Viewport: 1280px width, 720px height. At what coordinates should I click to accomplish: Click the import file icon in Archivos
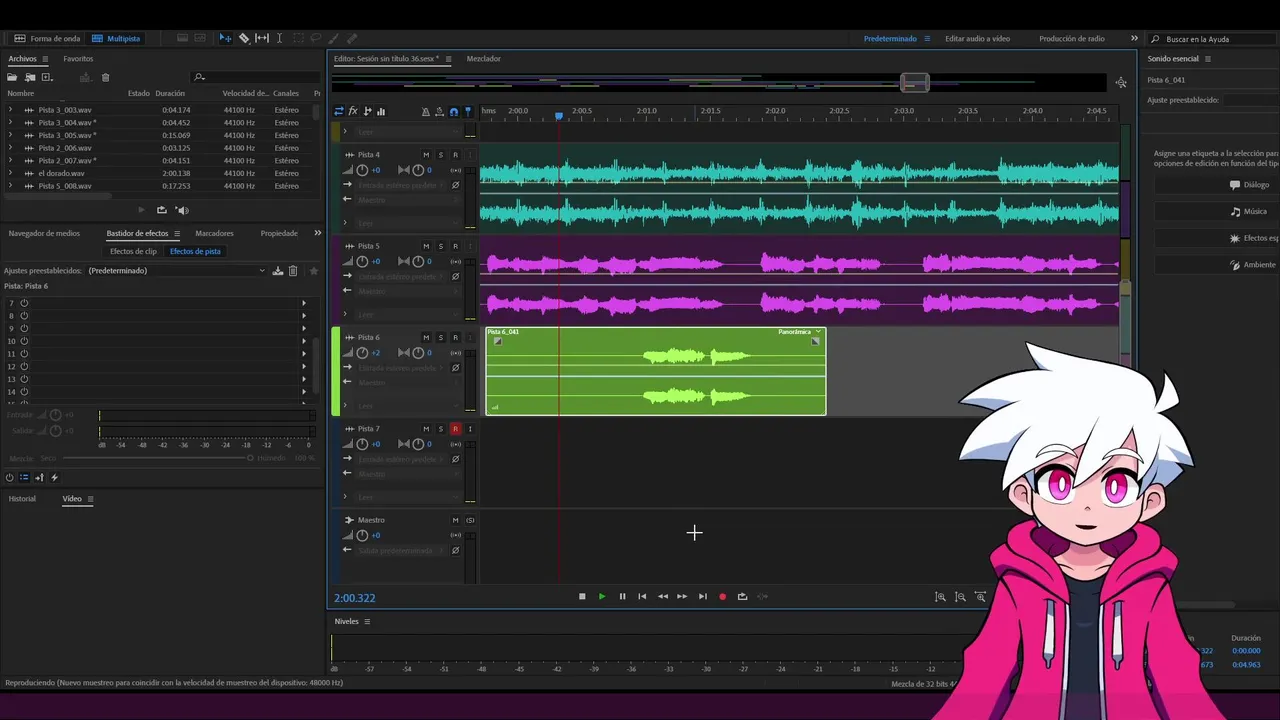[30, 77]
